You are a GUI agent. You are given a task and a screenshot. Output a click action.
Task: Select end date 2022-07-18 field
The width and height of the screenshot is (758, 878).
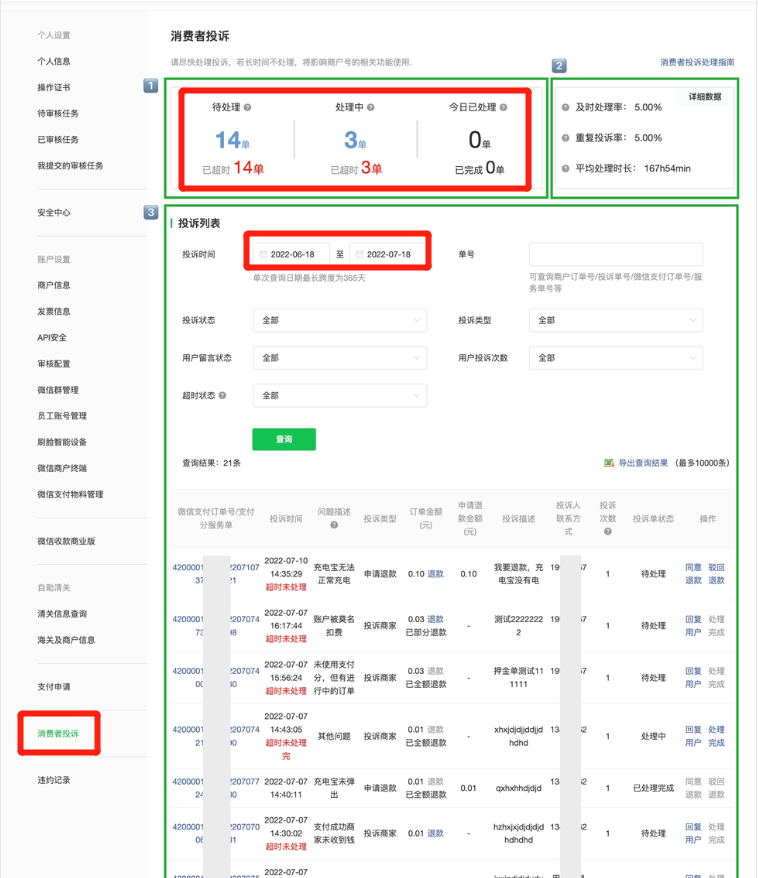(x=387, y=254)
